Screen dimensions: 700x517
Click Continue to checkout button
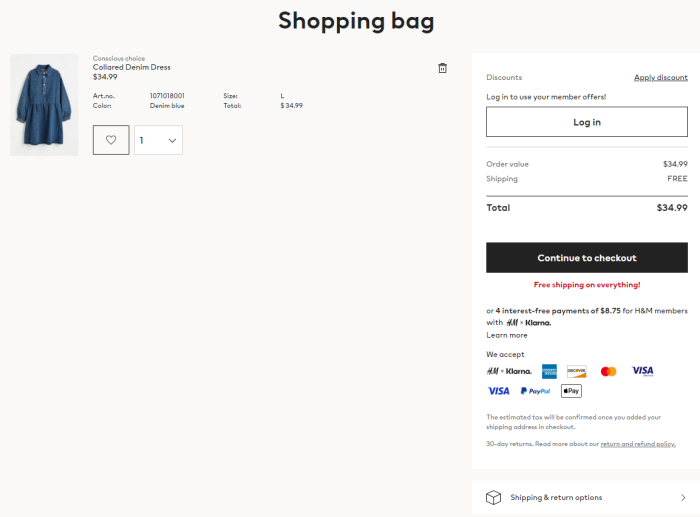click(587, 258)
